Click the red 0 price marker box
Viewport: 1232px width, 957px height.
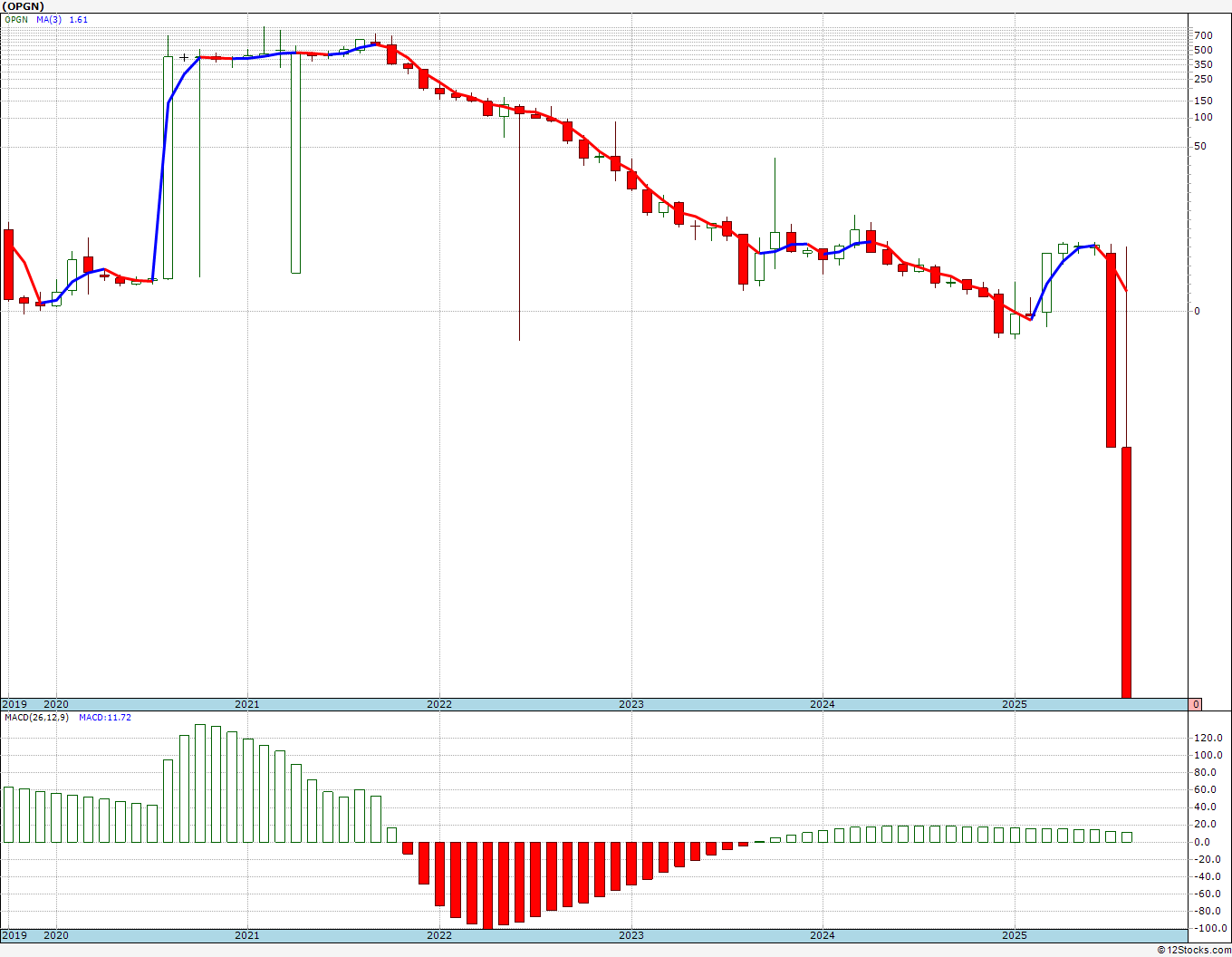(1196, 704)
